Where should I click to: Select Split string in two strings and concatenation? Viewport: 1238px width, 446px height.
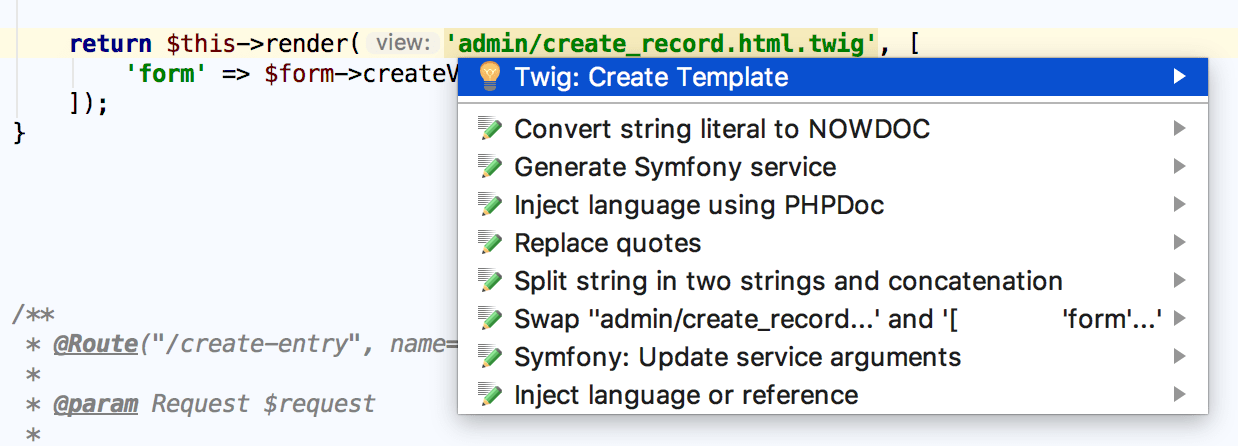click(x=788, y=281)
